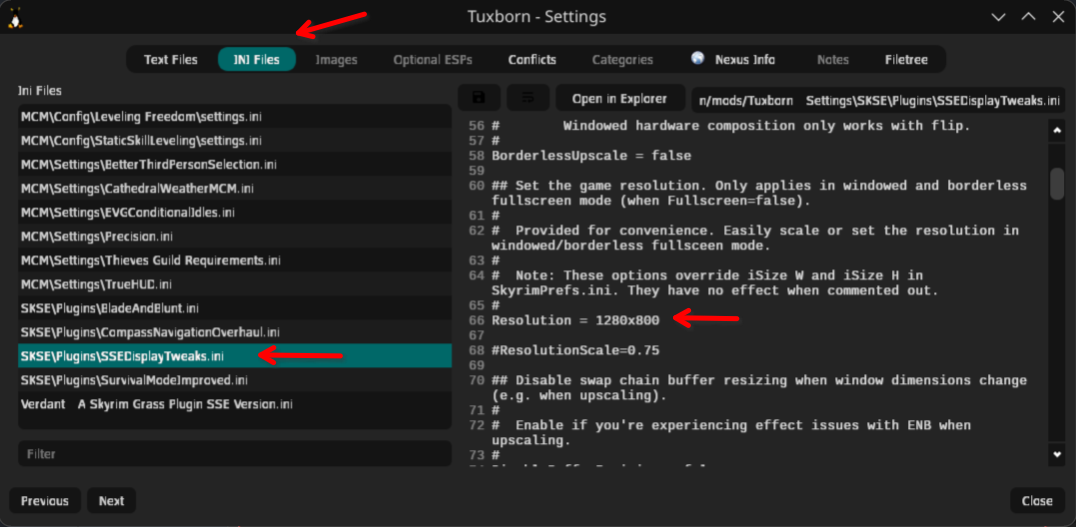Click the editor scroll up arrow

1057,130
